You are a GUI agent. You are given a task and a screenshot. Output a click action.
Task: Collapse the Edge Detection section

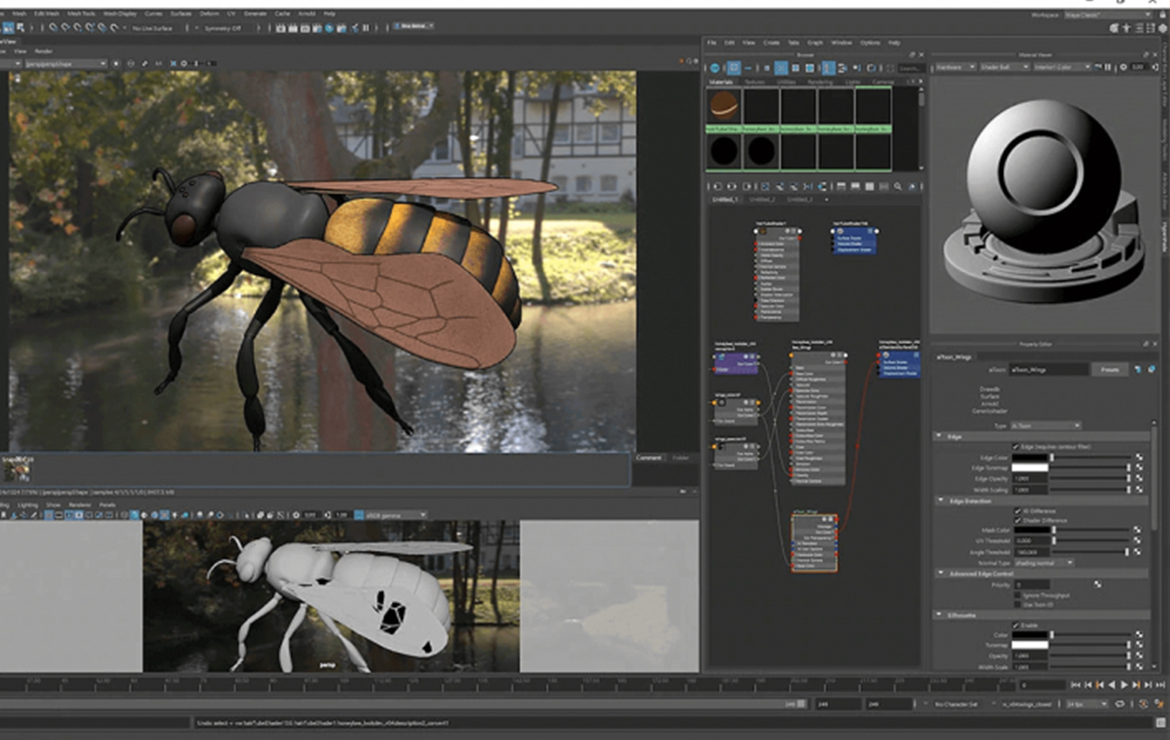[x=940, y=500]
